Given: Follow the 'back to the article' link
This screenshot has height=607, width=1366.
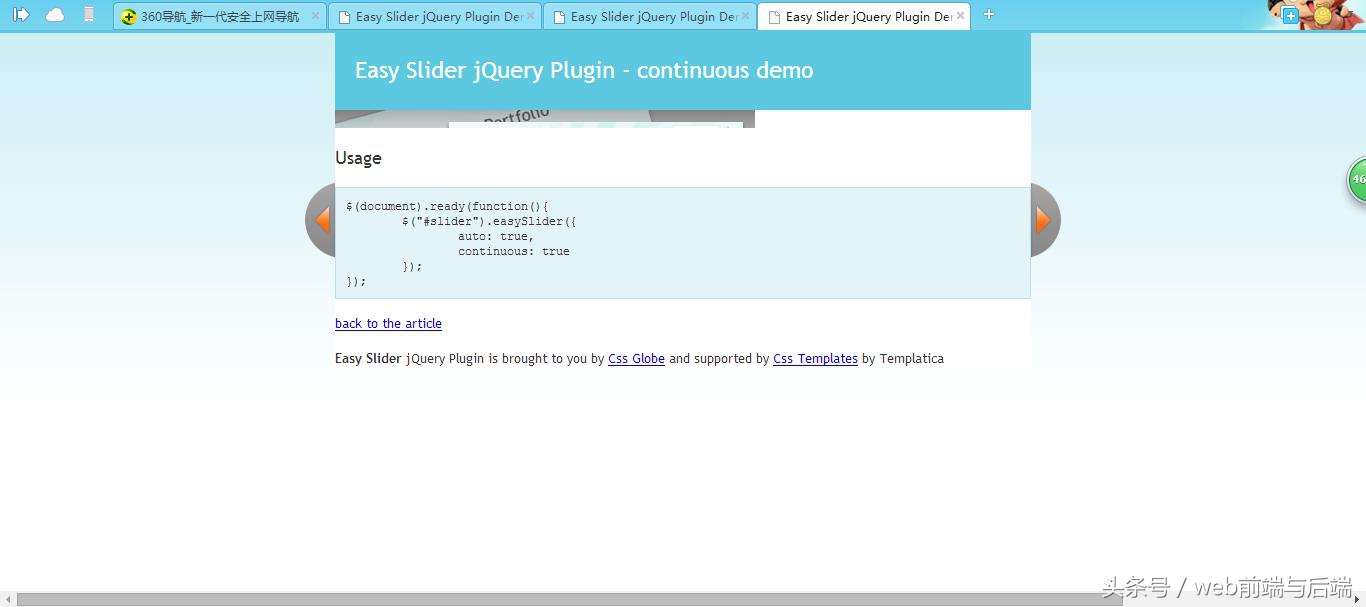Looking at the screenshot, I should coord(388,324).
